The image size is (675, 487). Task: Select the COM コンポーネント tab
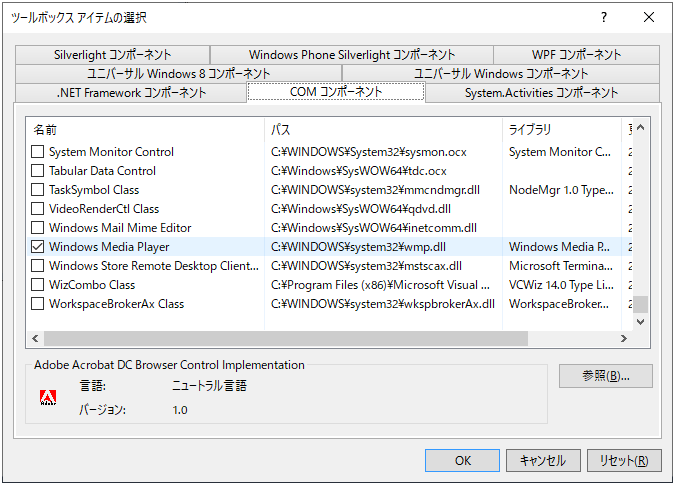pyautogui.click(x=336, y=92)
